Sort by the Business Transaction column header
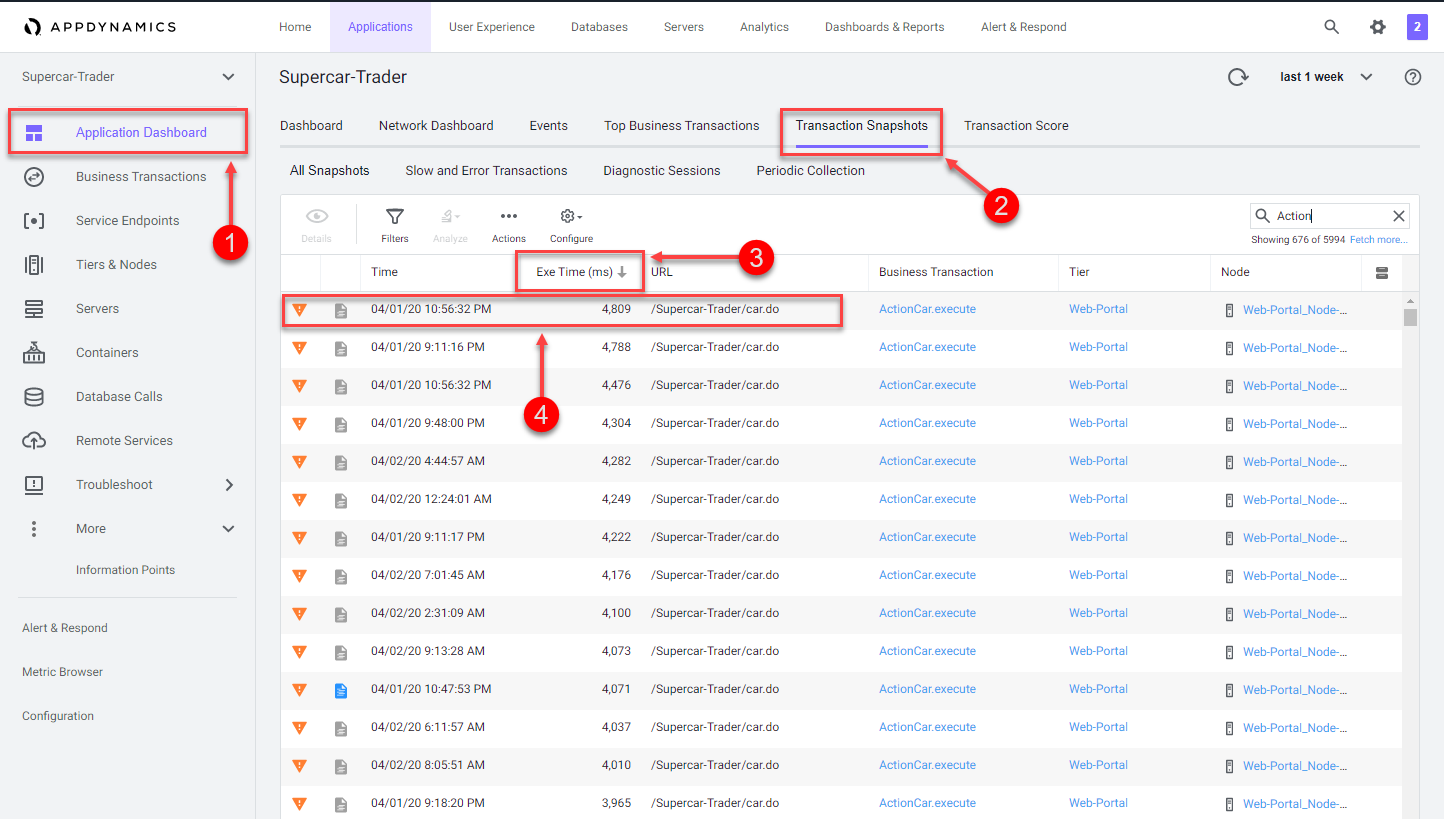Screen dimensions: 1444x819 click(936, 272)
